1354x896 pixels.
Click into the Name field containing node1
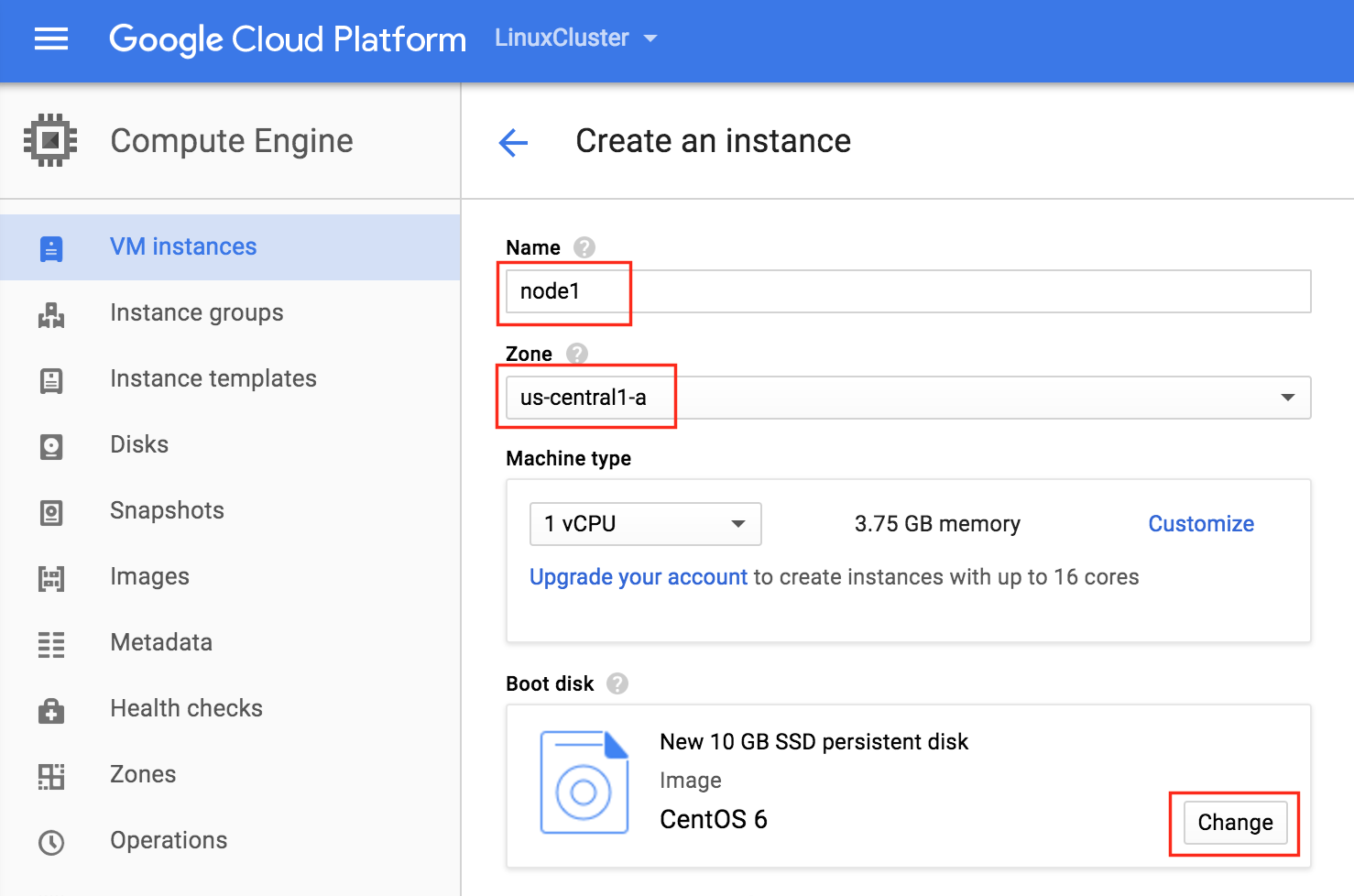pos(909,291)
